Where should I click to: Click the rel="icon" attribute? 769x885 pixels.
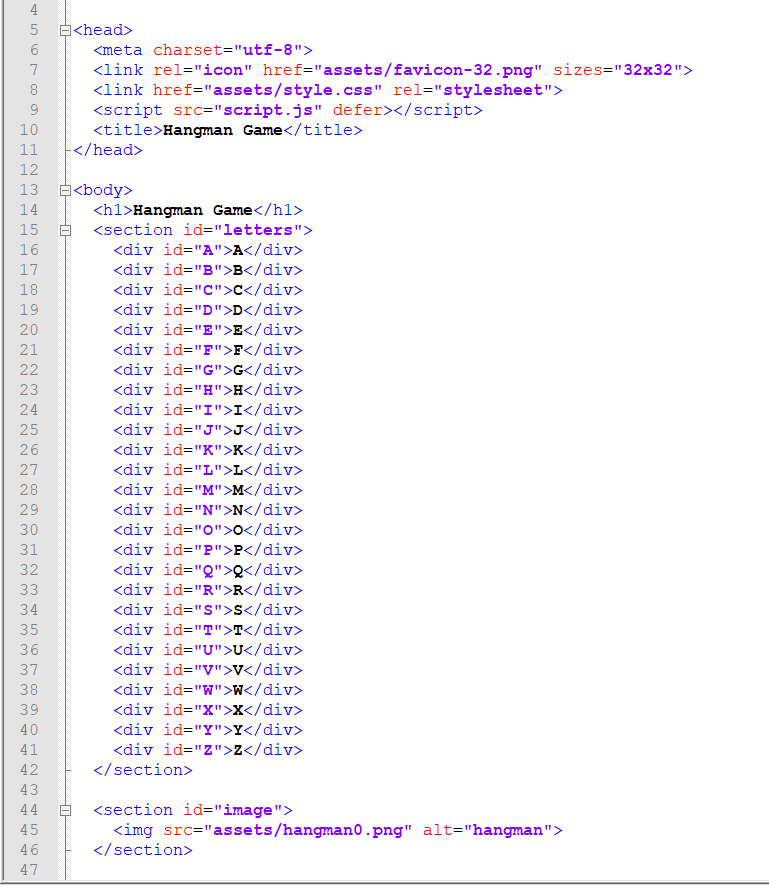(x=203, y=70)
